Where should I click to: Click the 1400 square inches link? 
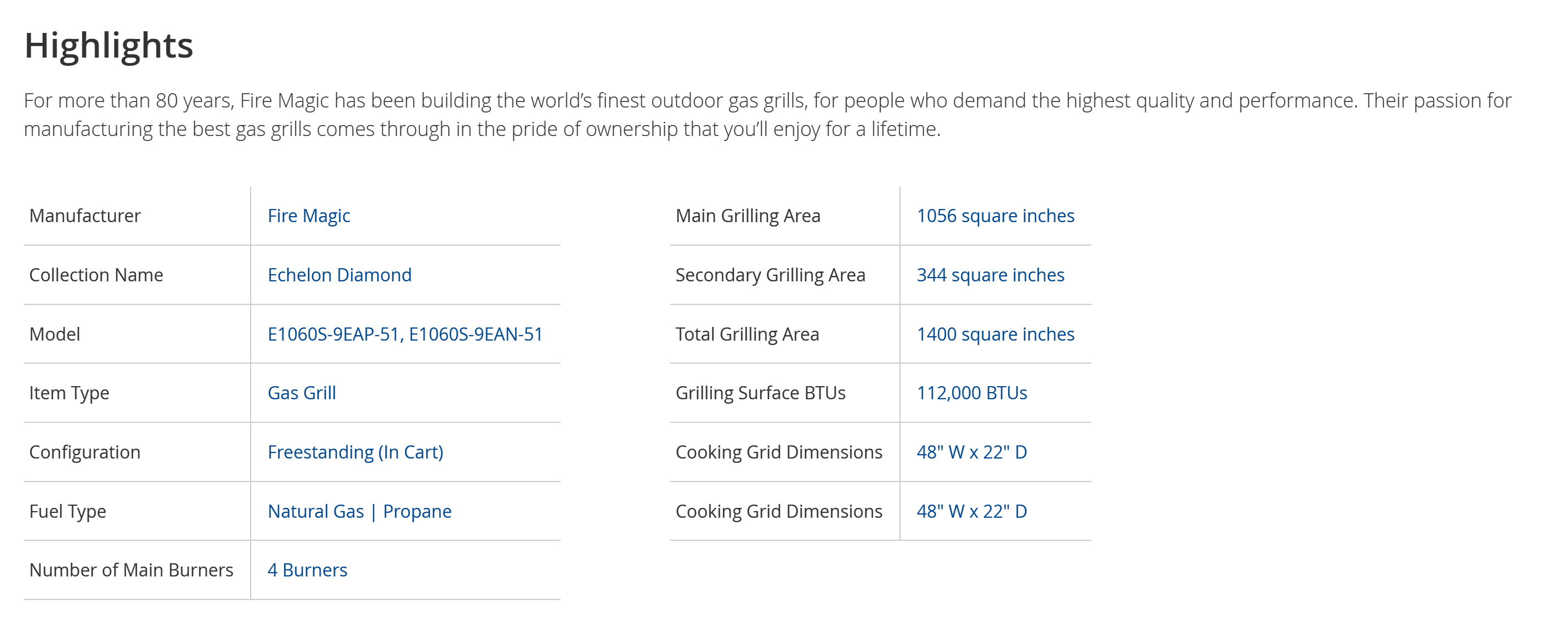click(995, 333)
